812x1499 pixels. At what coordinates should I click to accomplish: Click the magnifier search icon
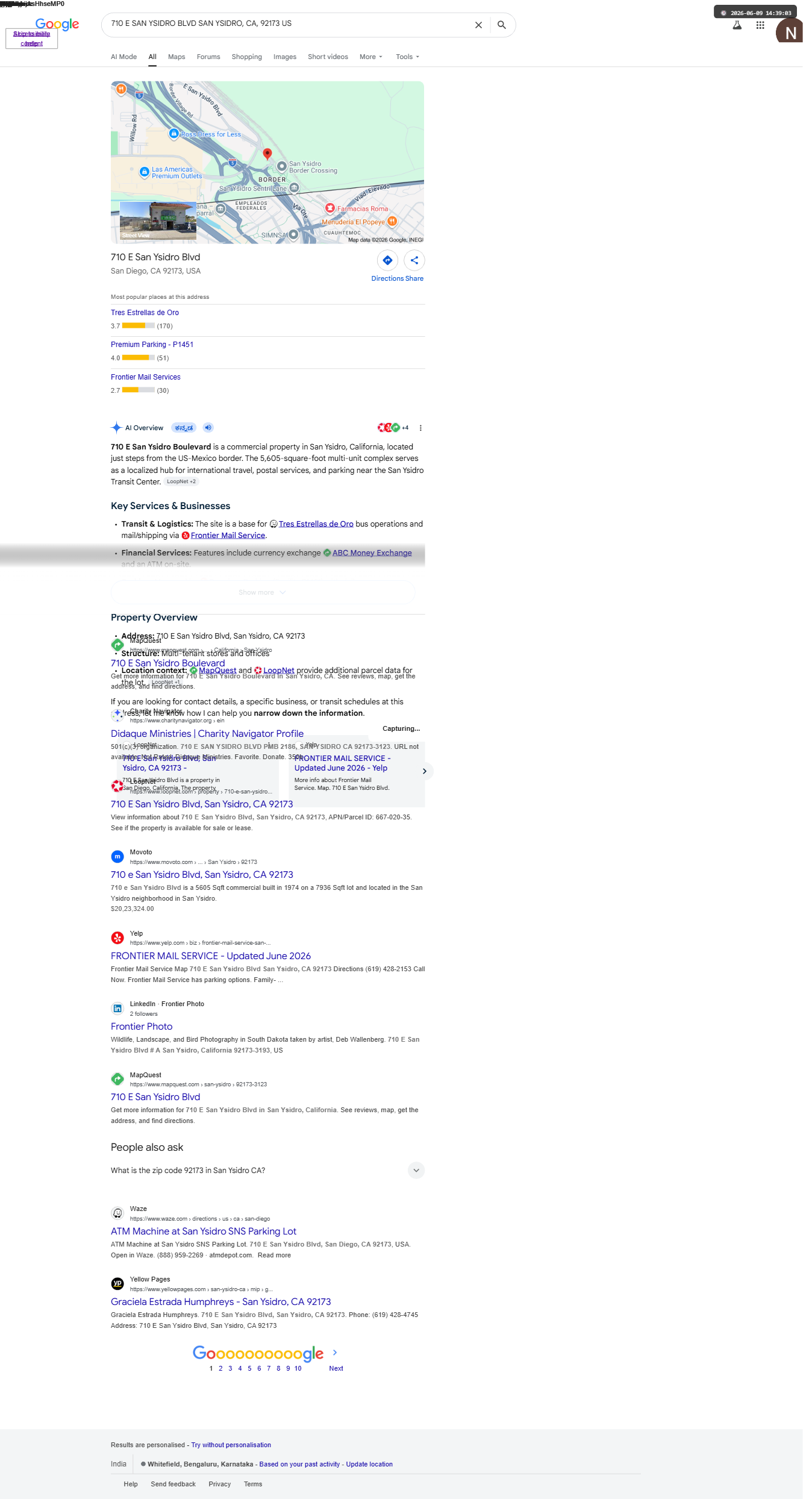coord(502,25)
